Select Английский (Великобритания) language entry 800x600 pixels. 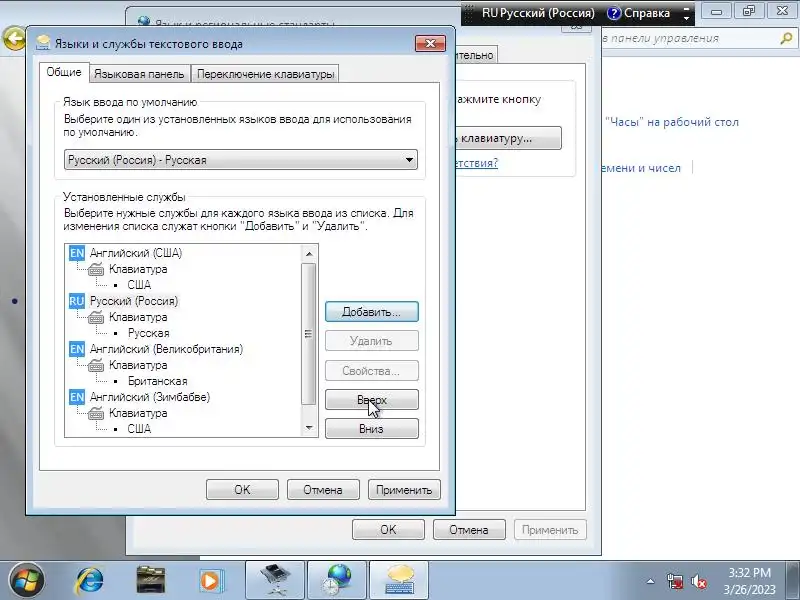(x=166, y=349)
